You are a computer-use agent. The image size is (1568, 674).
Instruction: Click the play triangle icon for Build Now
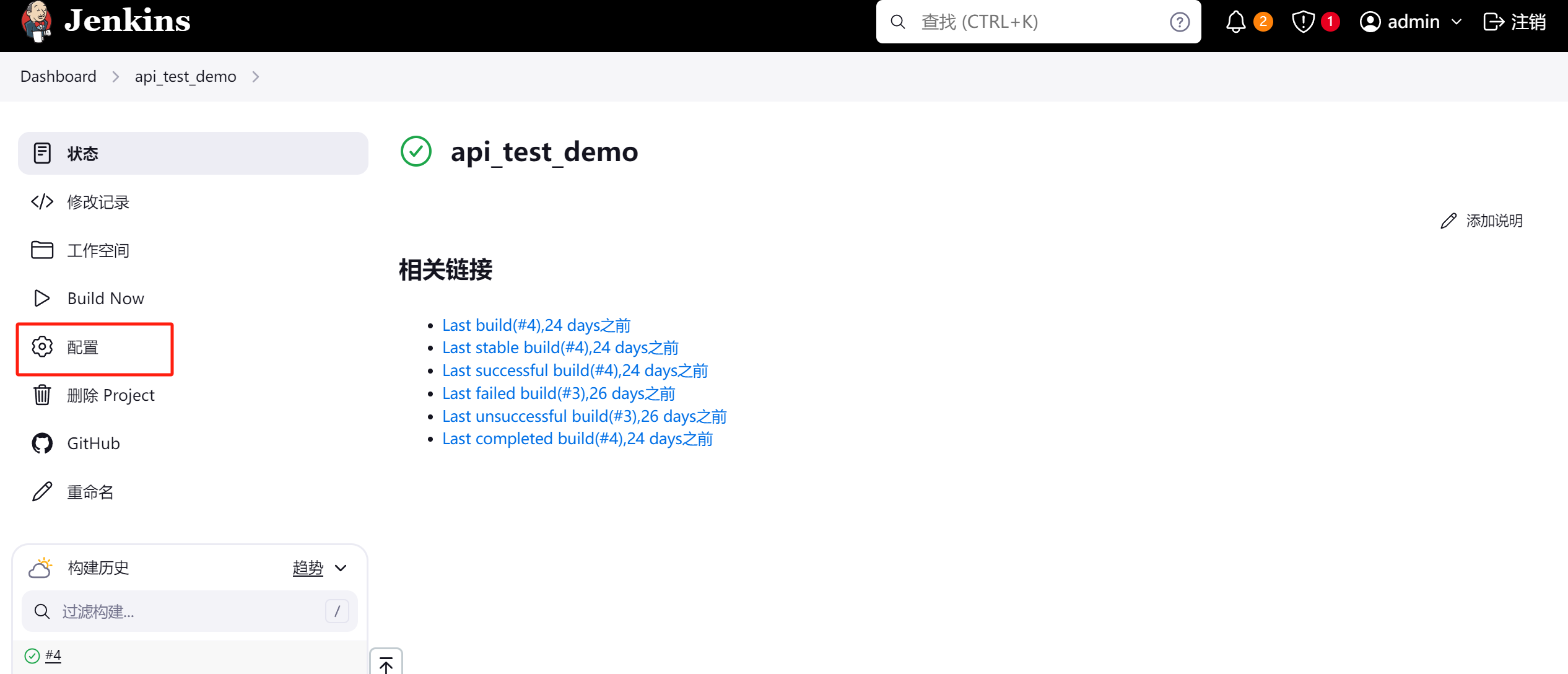41,299
